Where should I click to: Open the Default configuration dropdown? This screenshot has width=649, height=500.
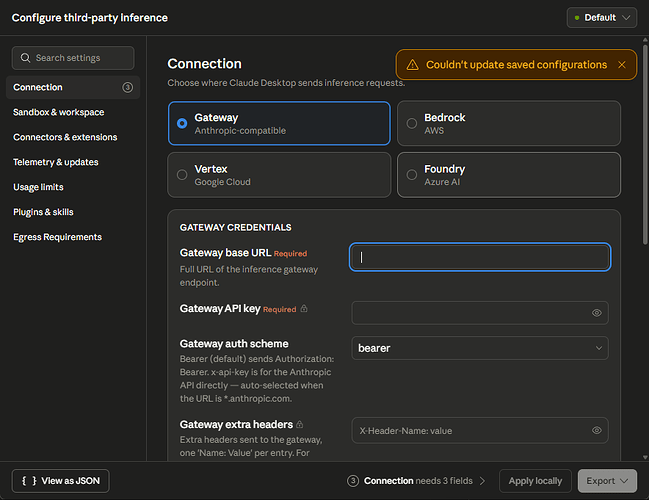pyautogui.click(x=601, y=18)
